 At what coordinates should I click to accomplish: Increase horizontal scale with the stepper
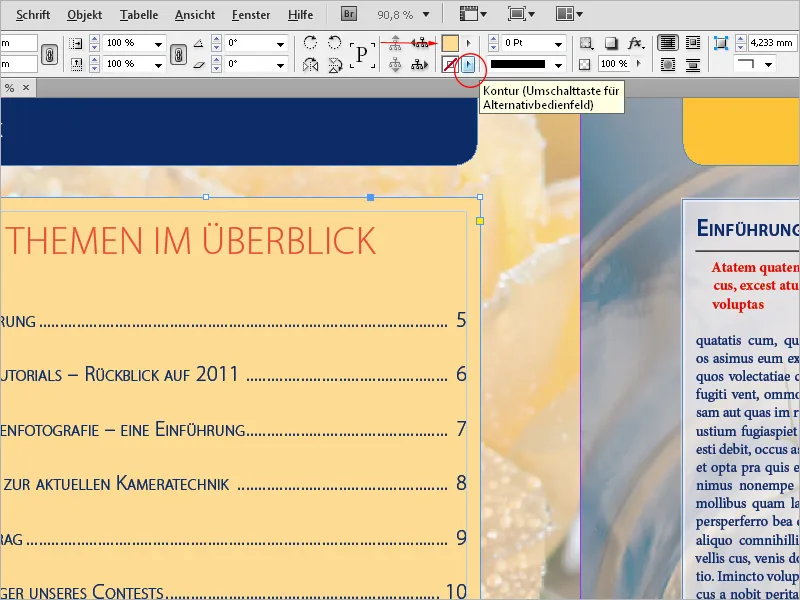(x=94, y=40)
